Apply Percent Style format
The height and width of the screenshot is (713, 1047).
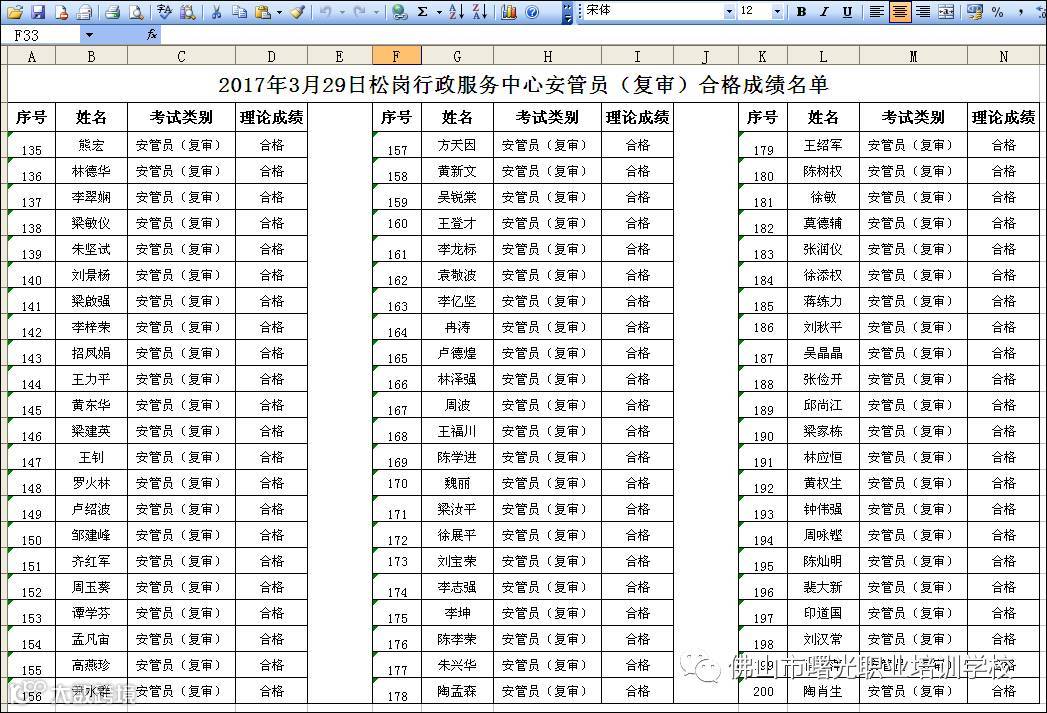(x=998, y=11)
